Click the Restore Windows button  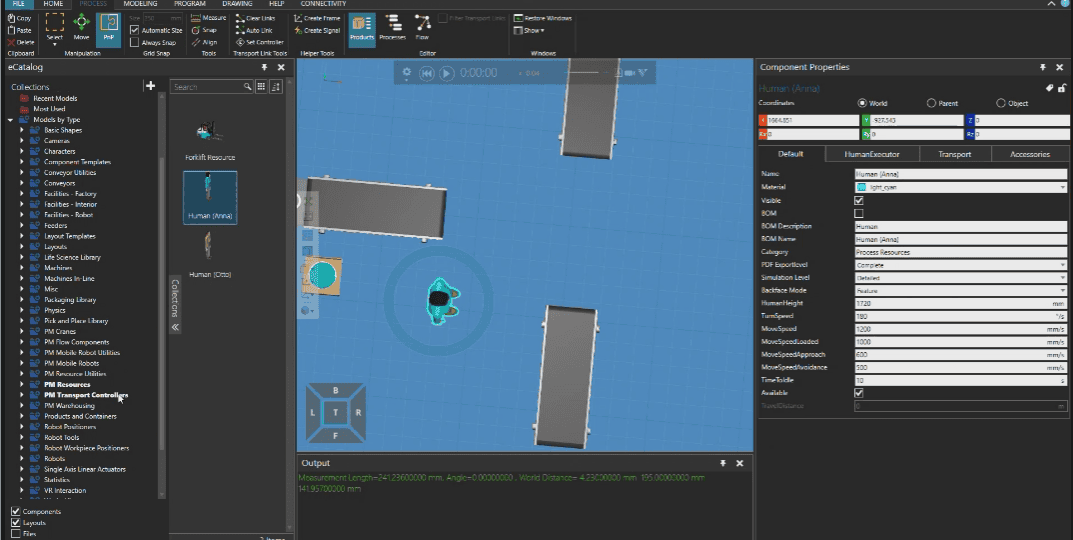pos(543,18)
